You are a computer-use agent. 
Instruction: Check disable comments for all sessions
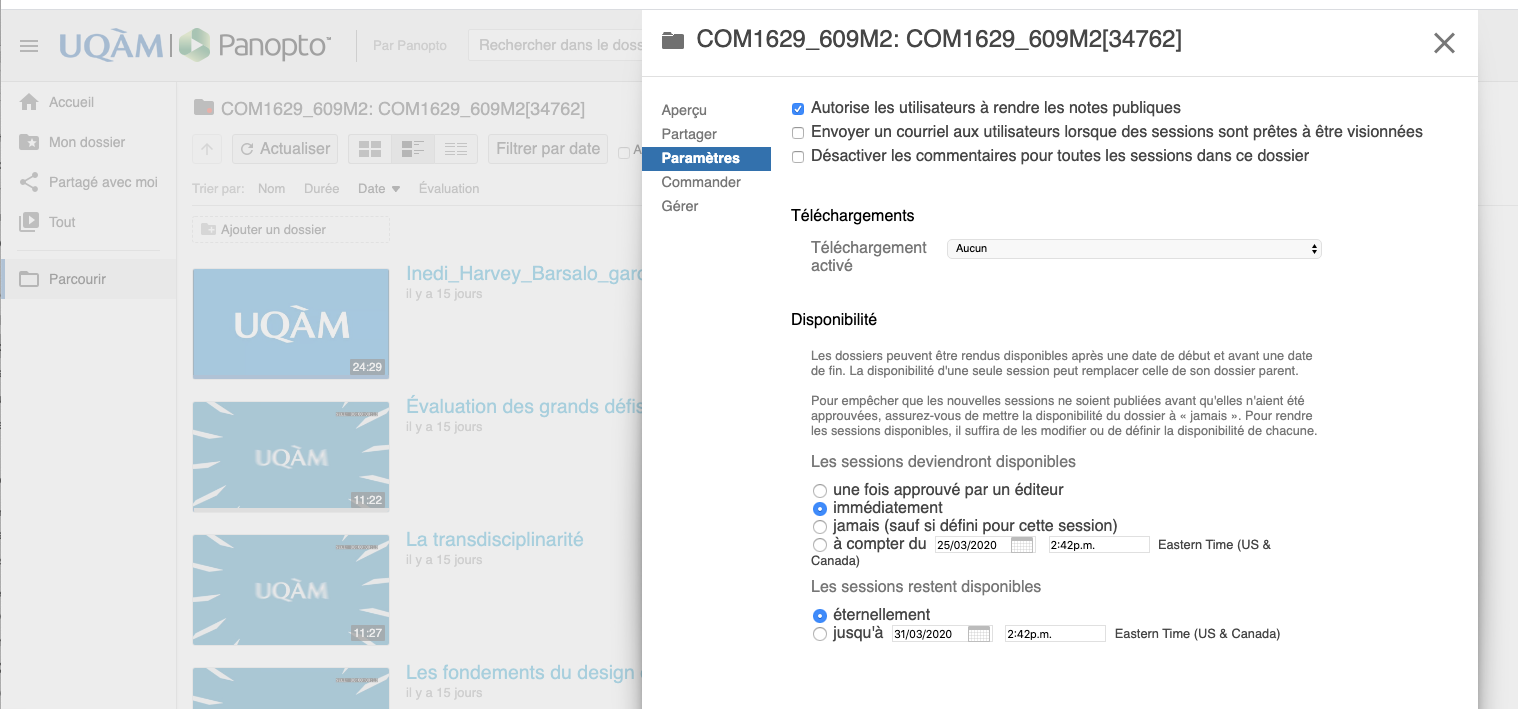pos(798,156)
